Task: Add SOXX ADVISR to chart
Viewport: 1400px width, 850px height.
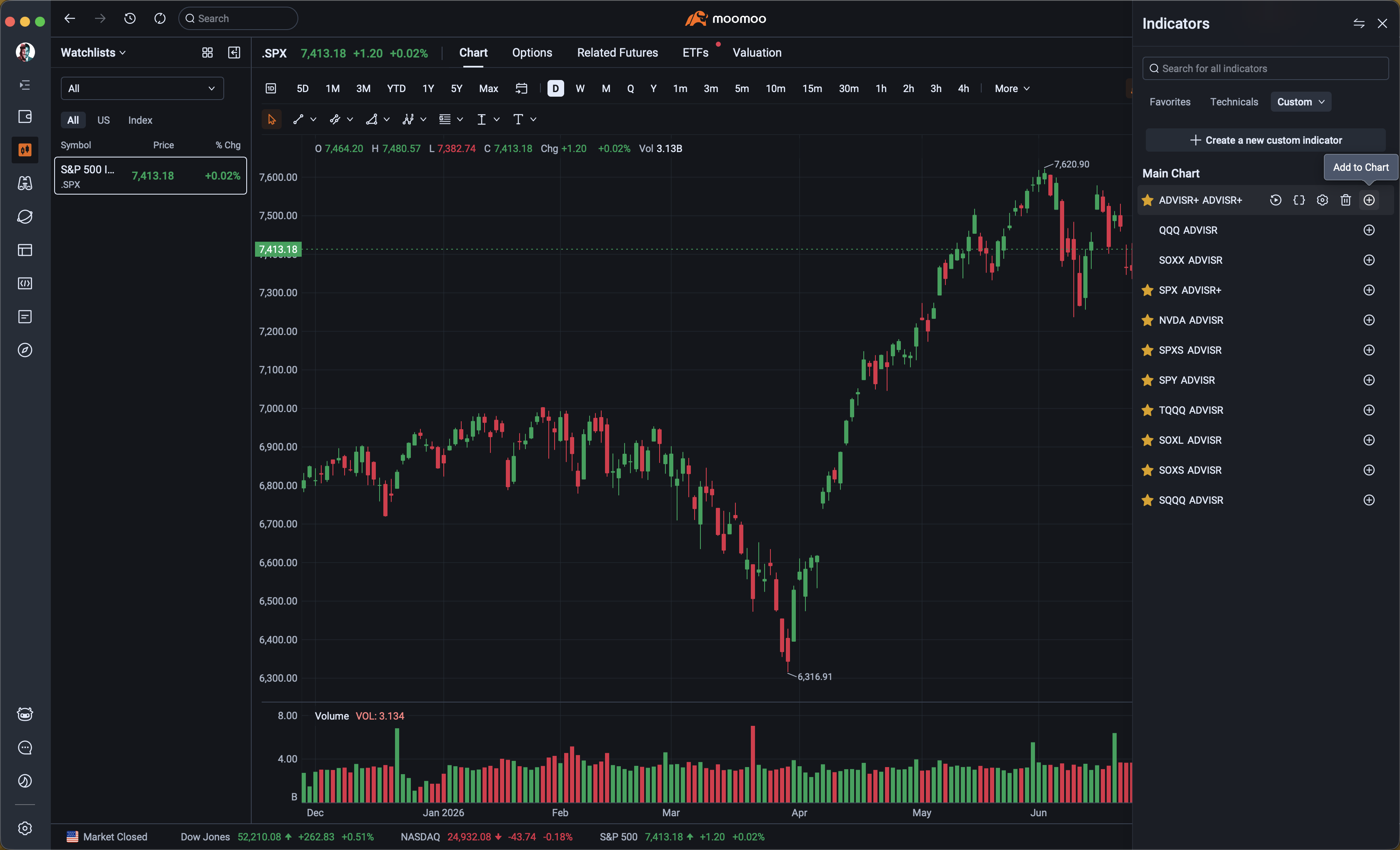Action: (x=1369, y=260)
